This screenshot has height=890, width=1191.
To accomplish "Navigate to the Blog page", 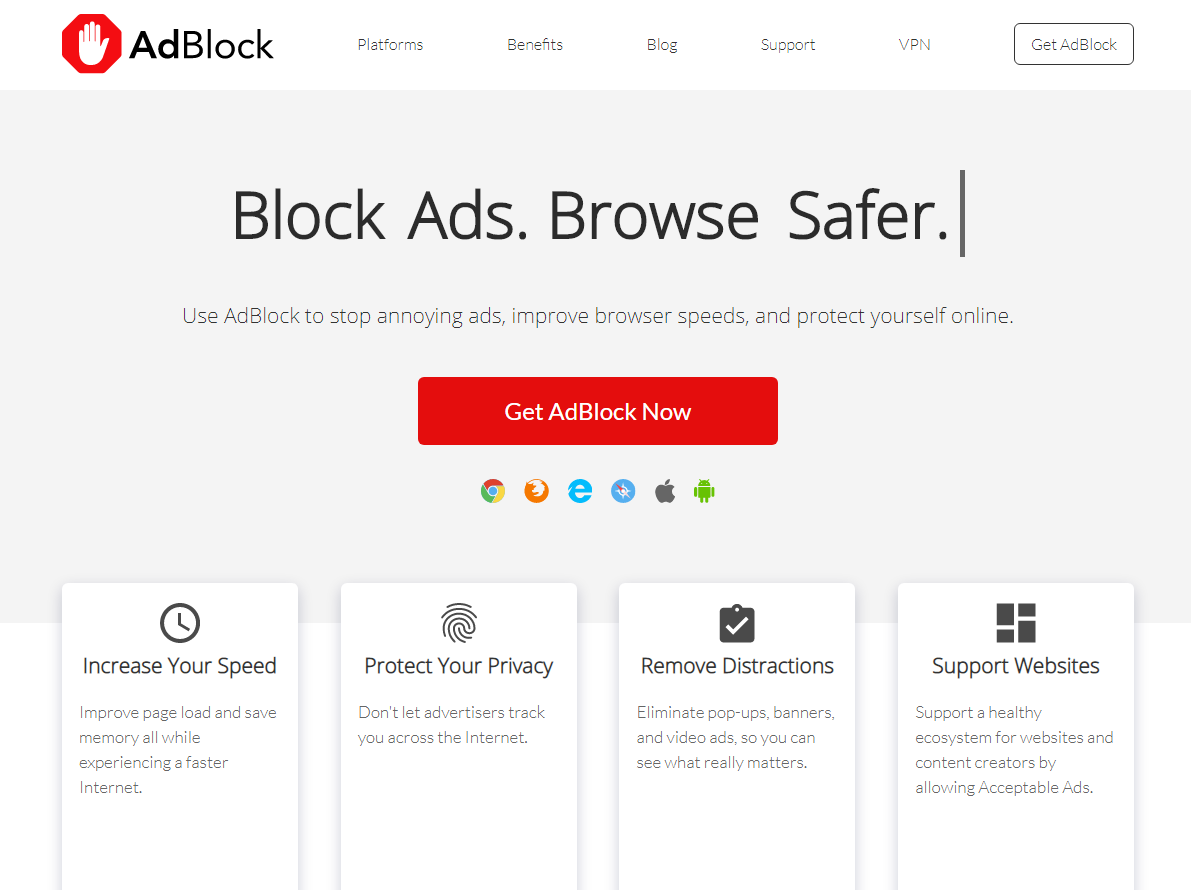I will click(661, 44).
